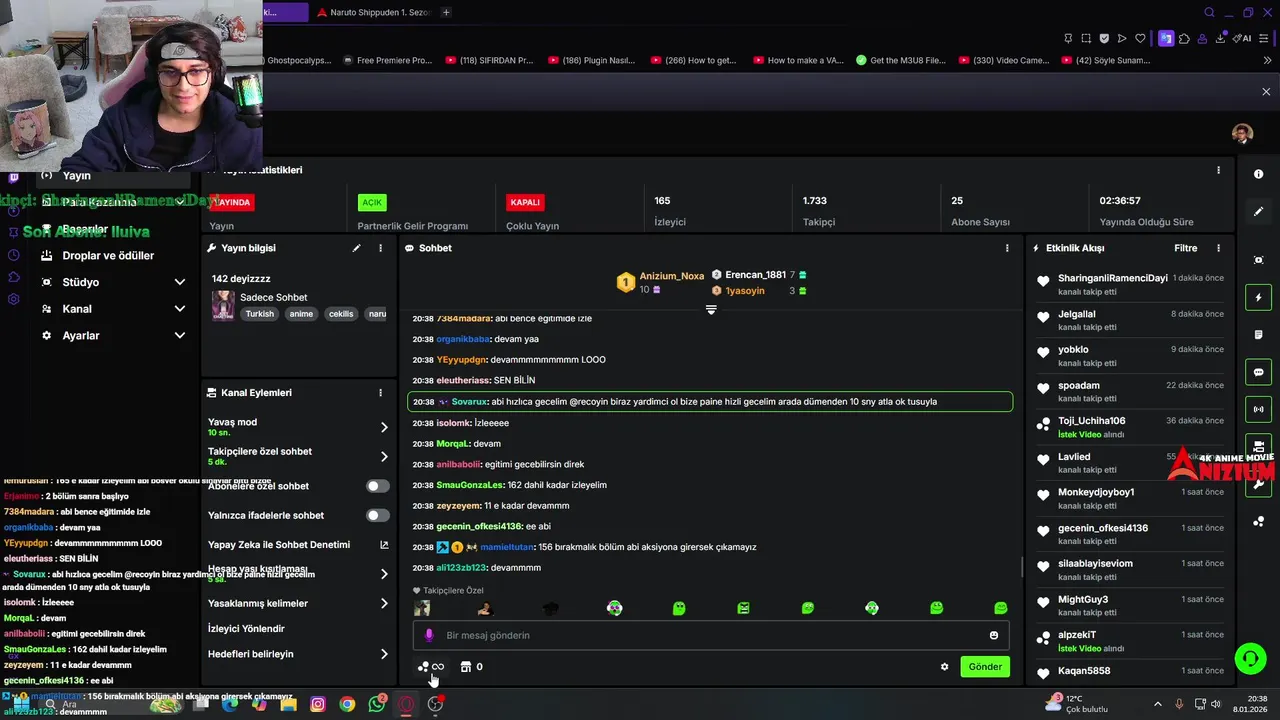The width and height of the screenshot is (1280, 720).
Task: Show more bookmarks with the double chevron
Action: [1265, 60]
